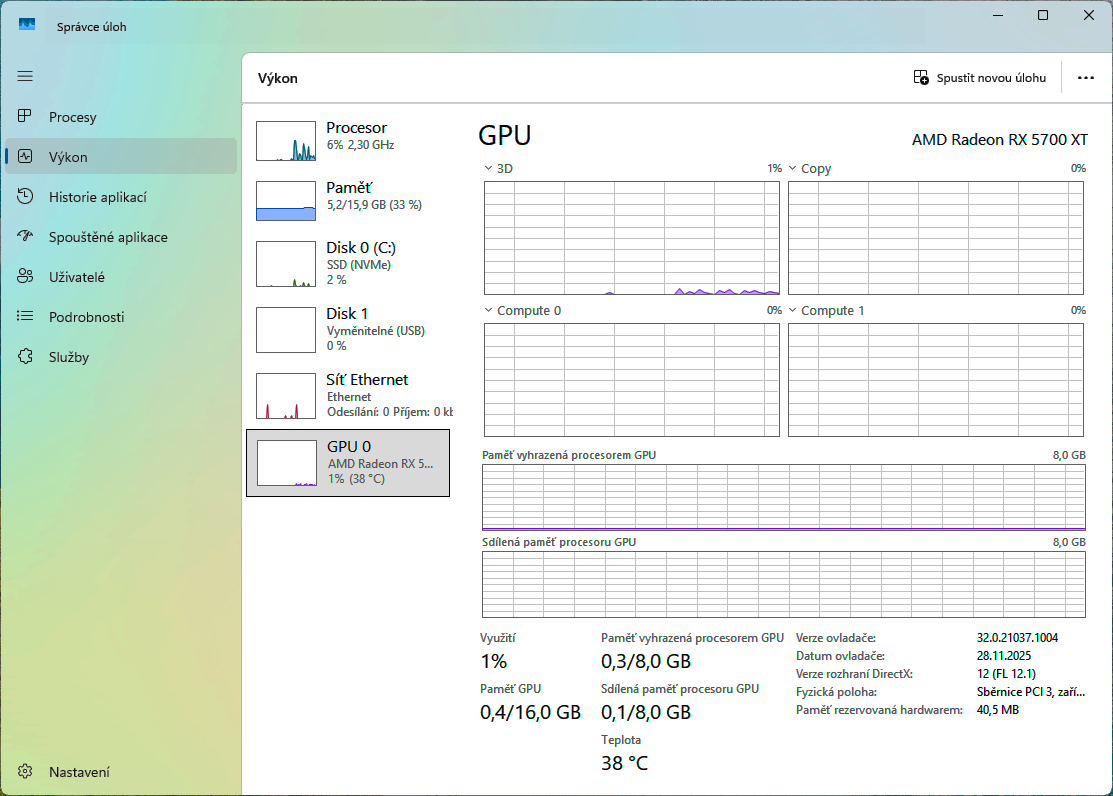Open the Copy graph engine dropdown

coord(792,169)
